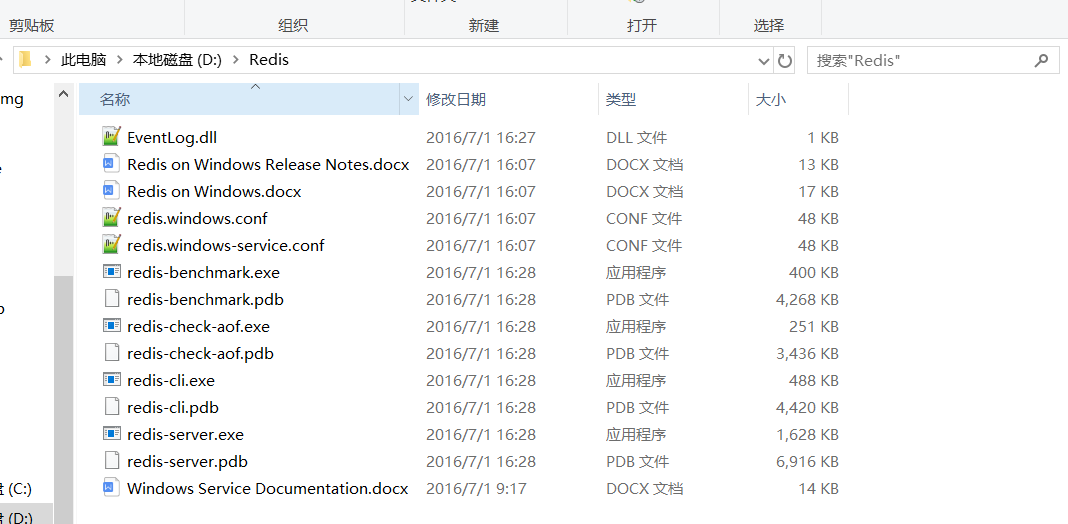
Task: Click the search magnifier icon
Action: pyautogui.click(x=1041, y=61)
